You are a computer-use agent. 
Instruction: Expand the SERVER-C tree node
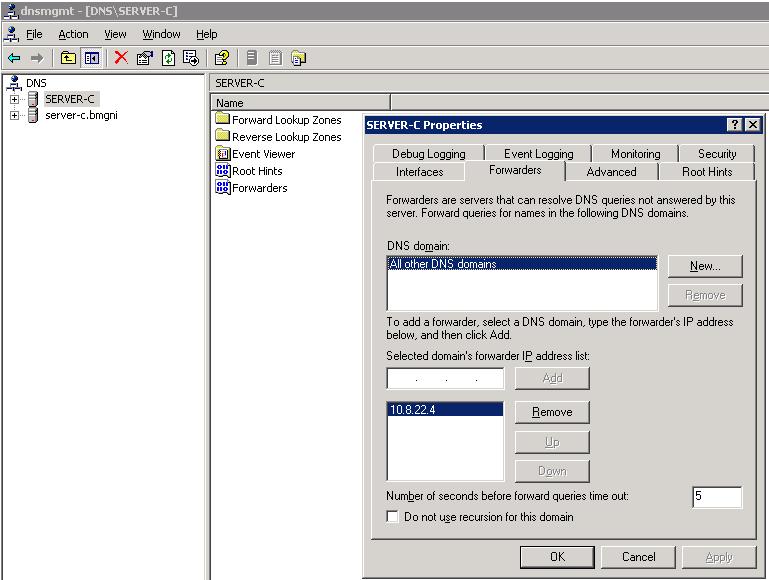[14, 100]
